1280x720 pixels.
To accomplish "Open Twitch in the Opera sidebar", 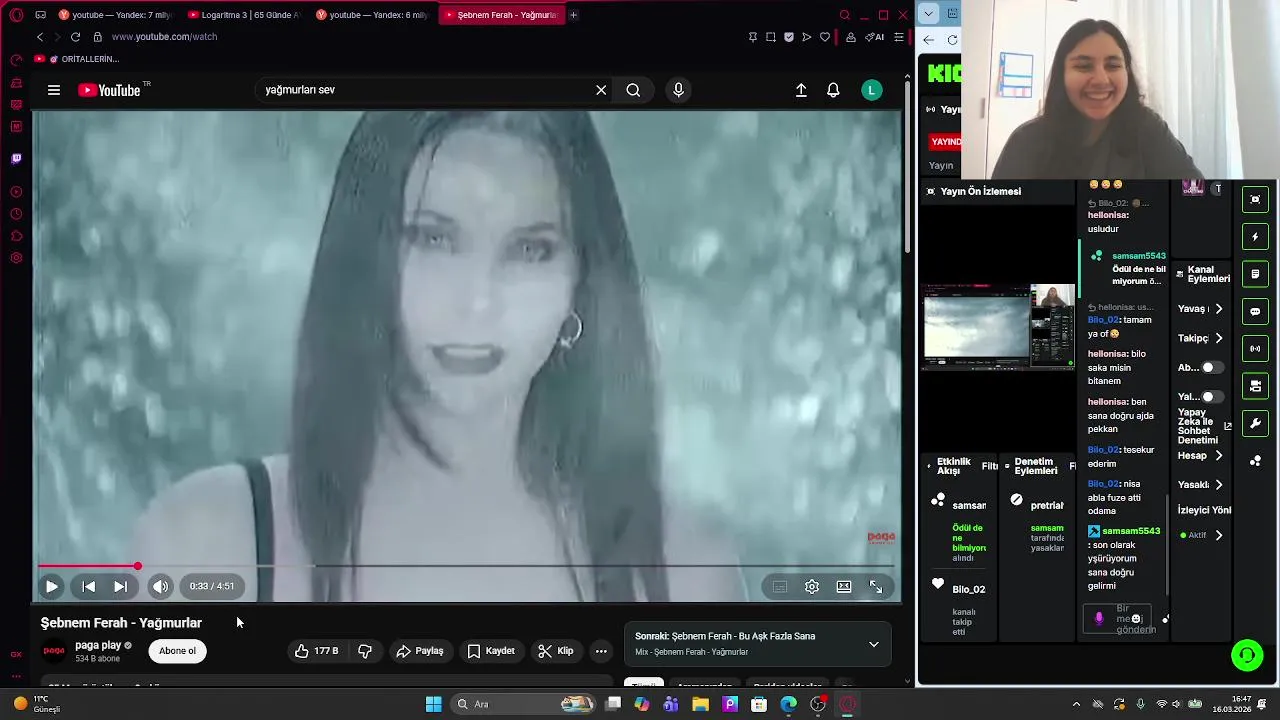I will pos(16,158).
